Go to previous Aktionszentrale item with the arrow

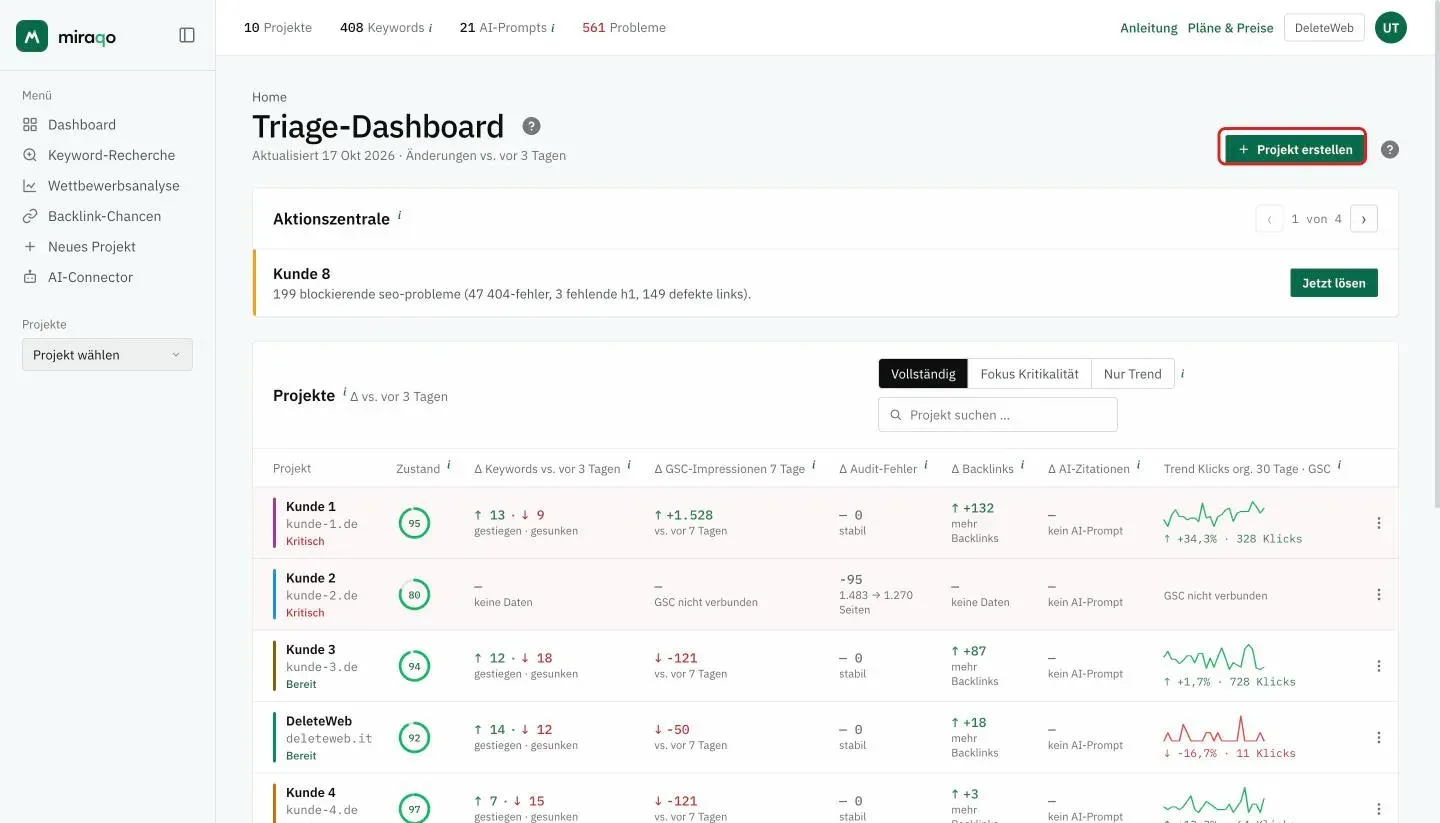1269,219
